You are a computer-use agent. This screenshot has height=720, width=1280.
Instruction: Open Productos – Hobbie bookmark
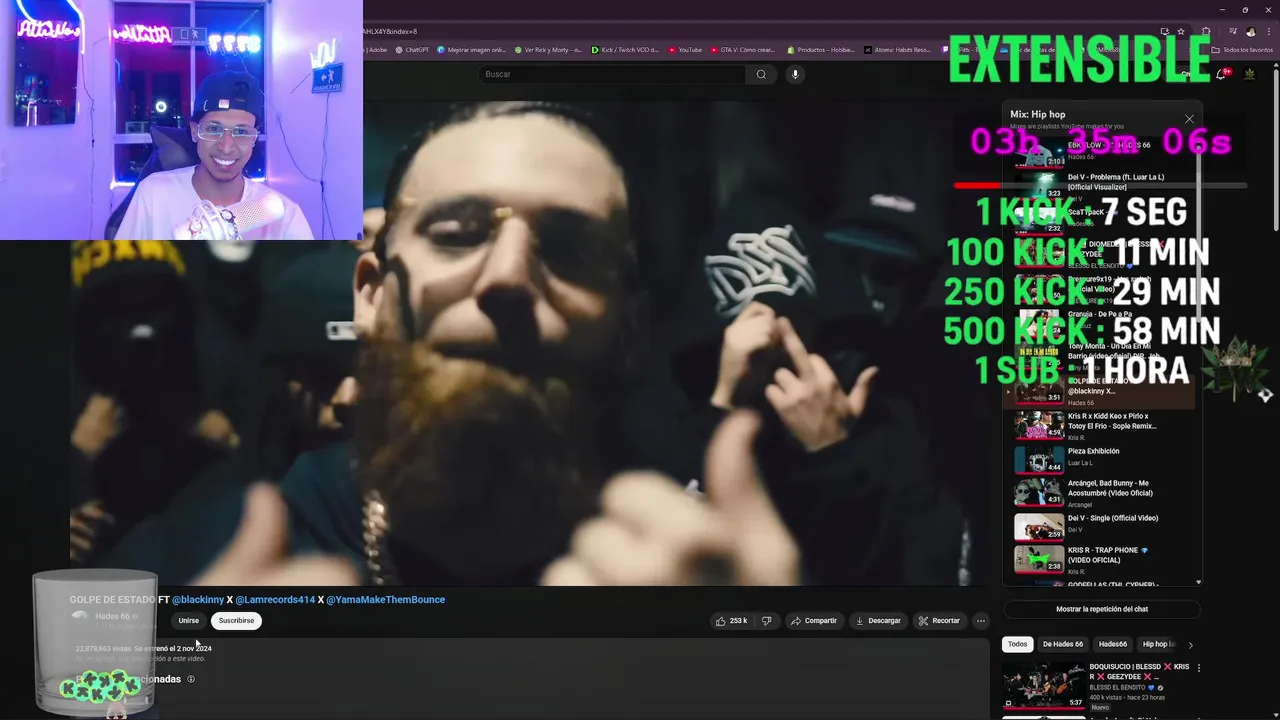[x=821, y=49]
